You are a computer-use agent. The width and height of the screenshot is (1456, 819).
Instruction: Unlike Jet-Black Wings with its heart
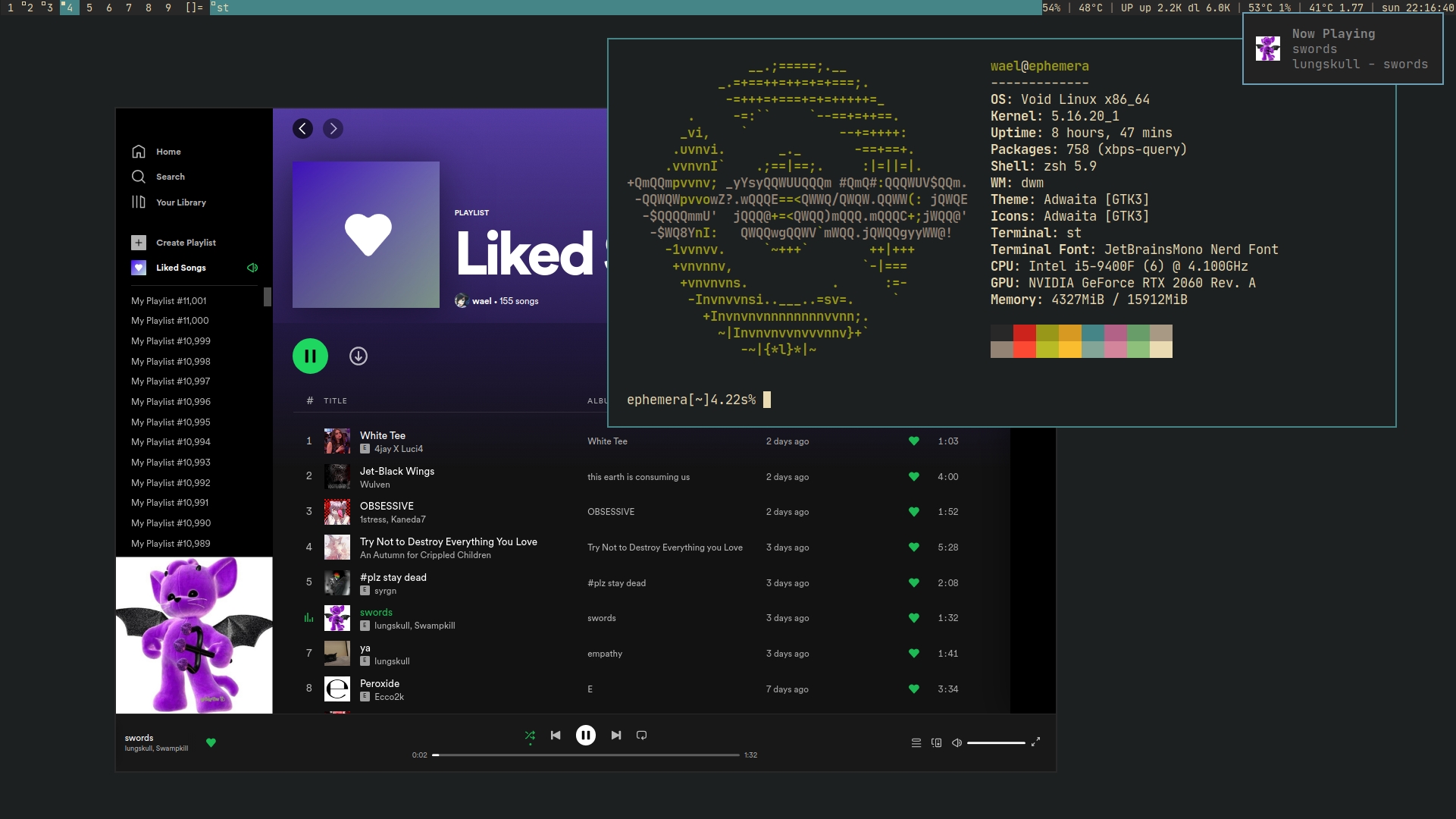point(914,477)
